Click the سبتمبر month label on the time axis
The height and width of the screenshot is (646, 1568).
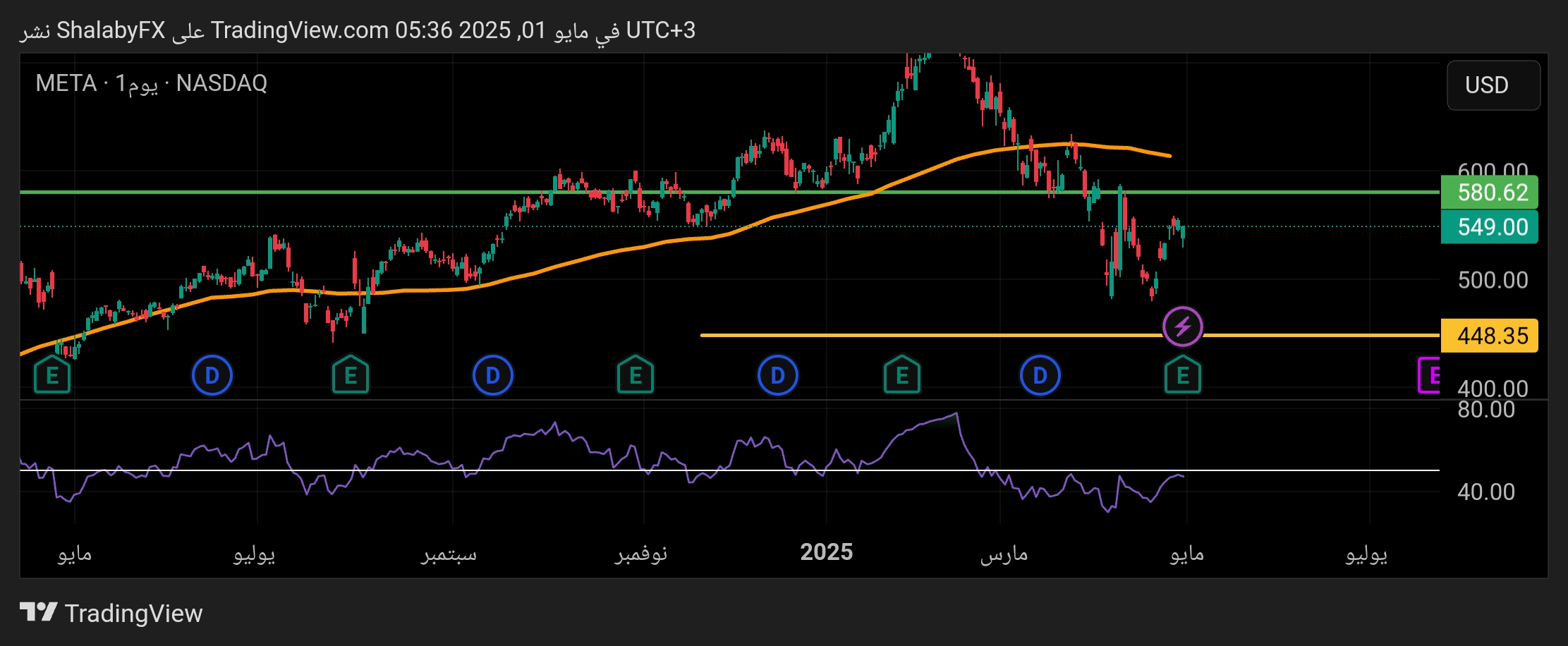point(449,554)
